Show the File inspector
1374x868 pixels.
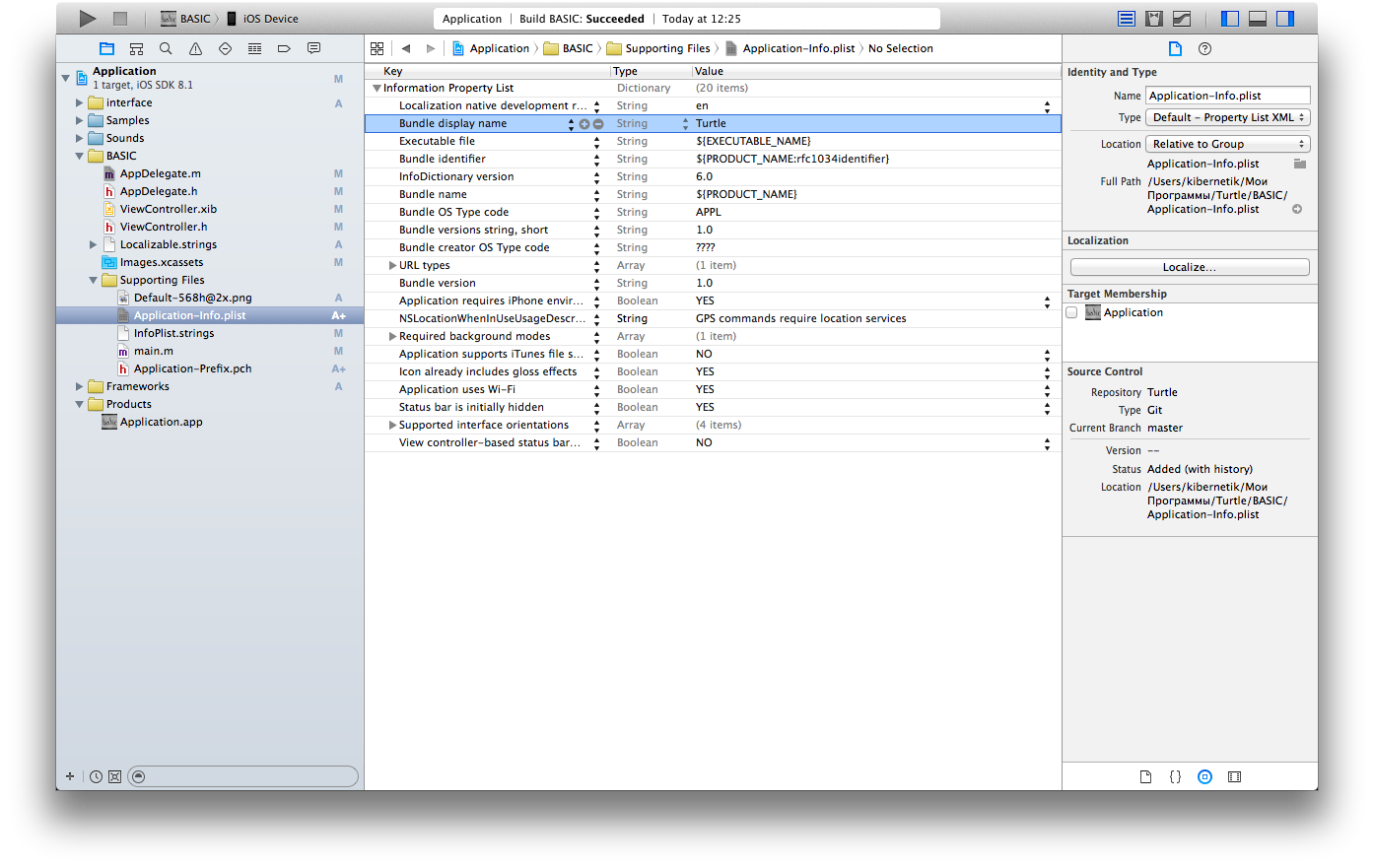coord(1175,48)
